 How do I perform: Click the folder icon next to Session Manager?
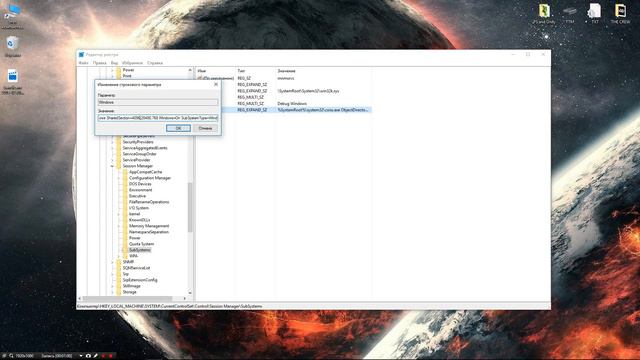(119, 166)
